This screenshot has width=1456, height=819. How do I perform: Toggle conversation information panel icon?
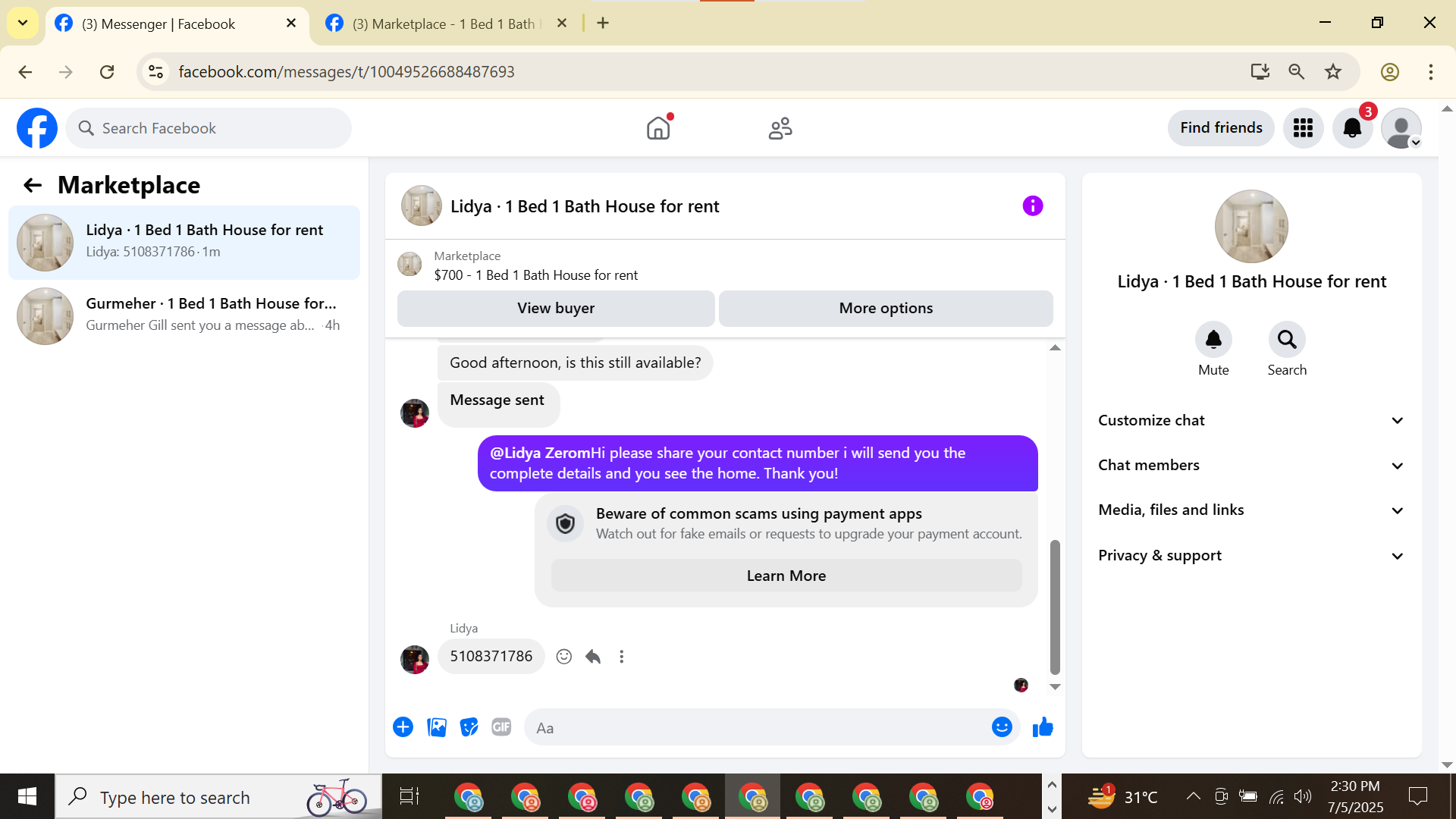click(1032, 206)
